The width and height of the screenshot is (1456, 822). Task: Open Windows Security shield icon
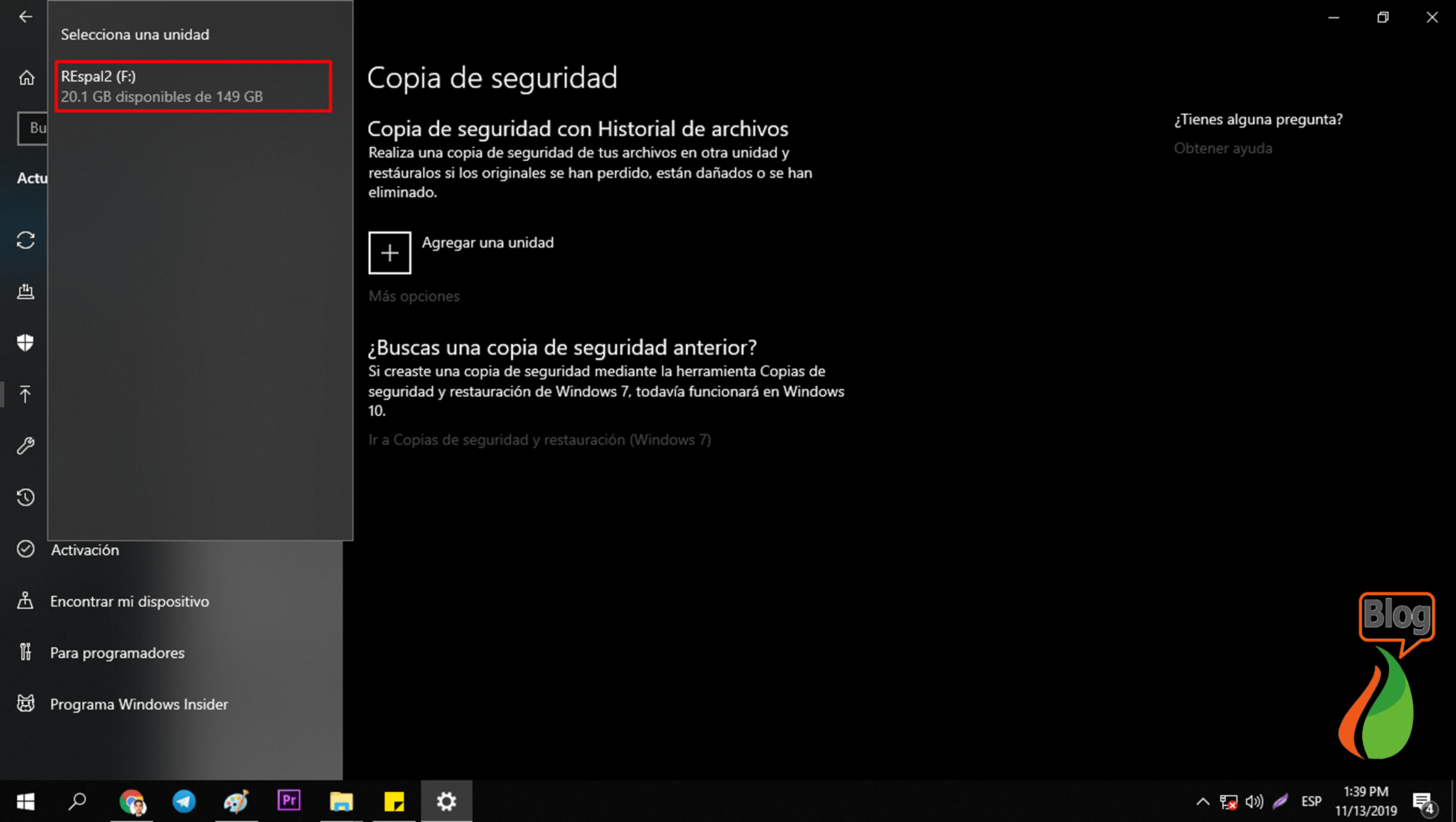coord(26,343)
